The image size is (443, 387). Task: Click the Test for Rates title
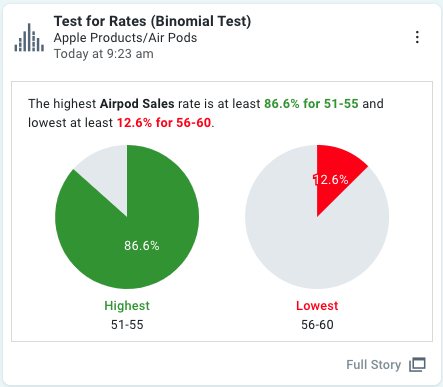pos(152,21)
